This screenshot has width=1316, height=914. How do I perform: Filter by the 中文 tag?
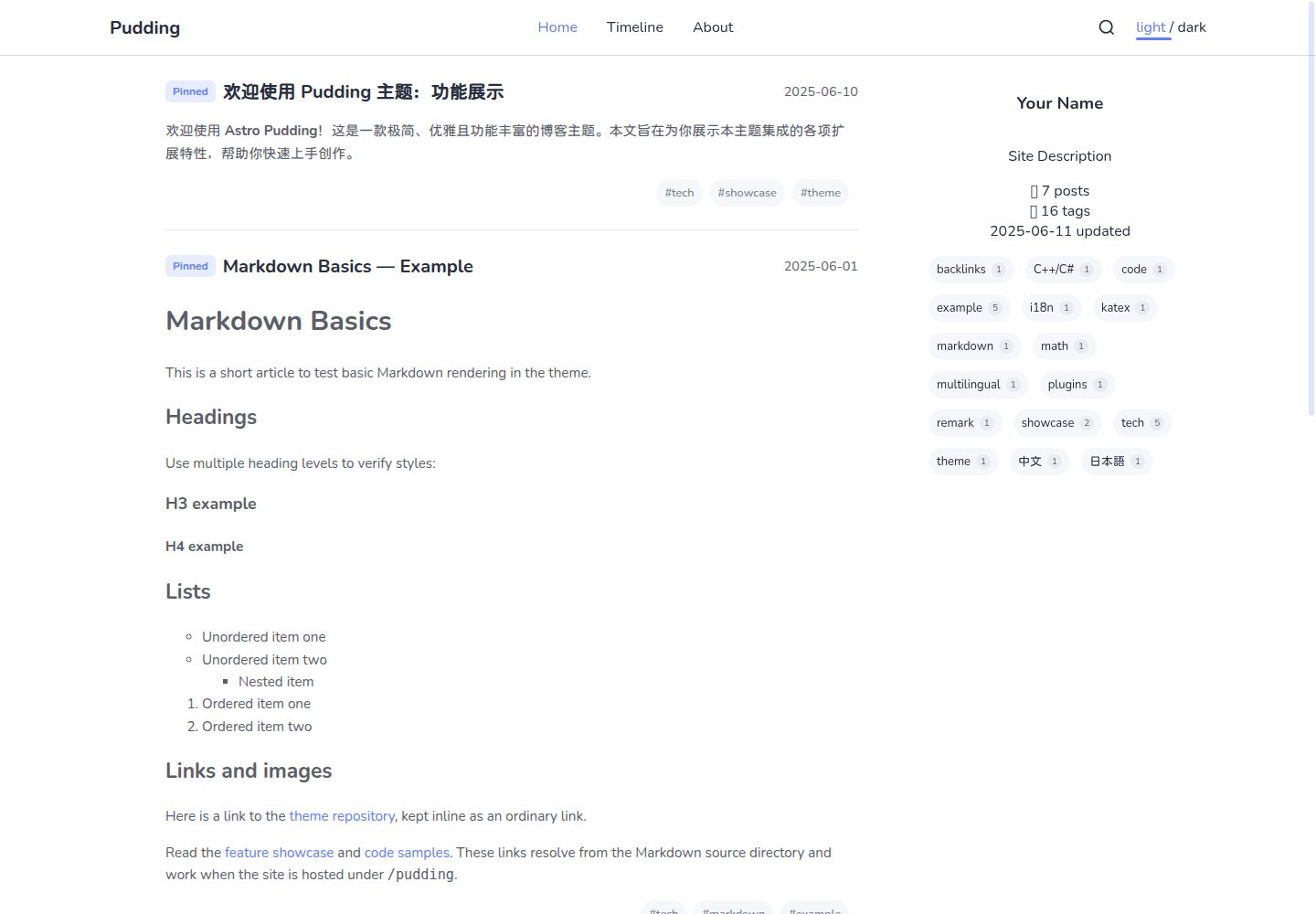[1040, 462]
